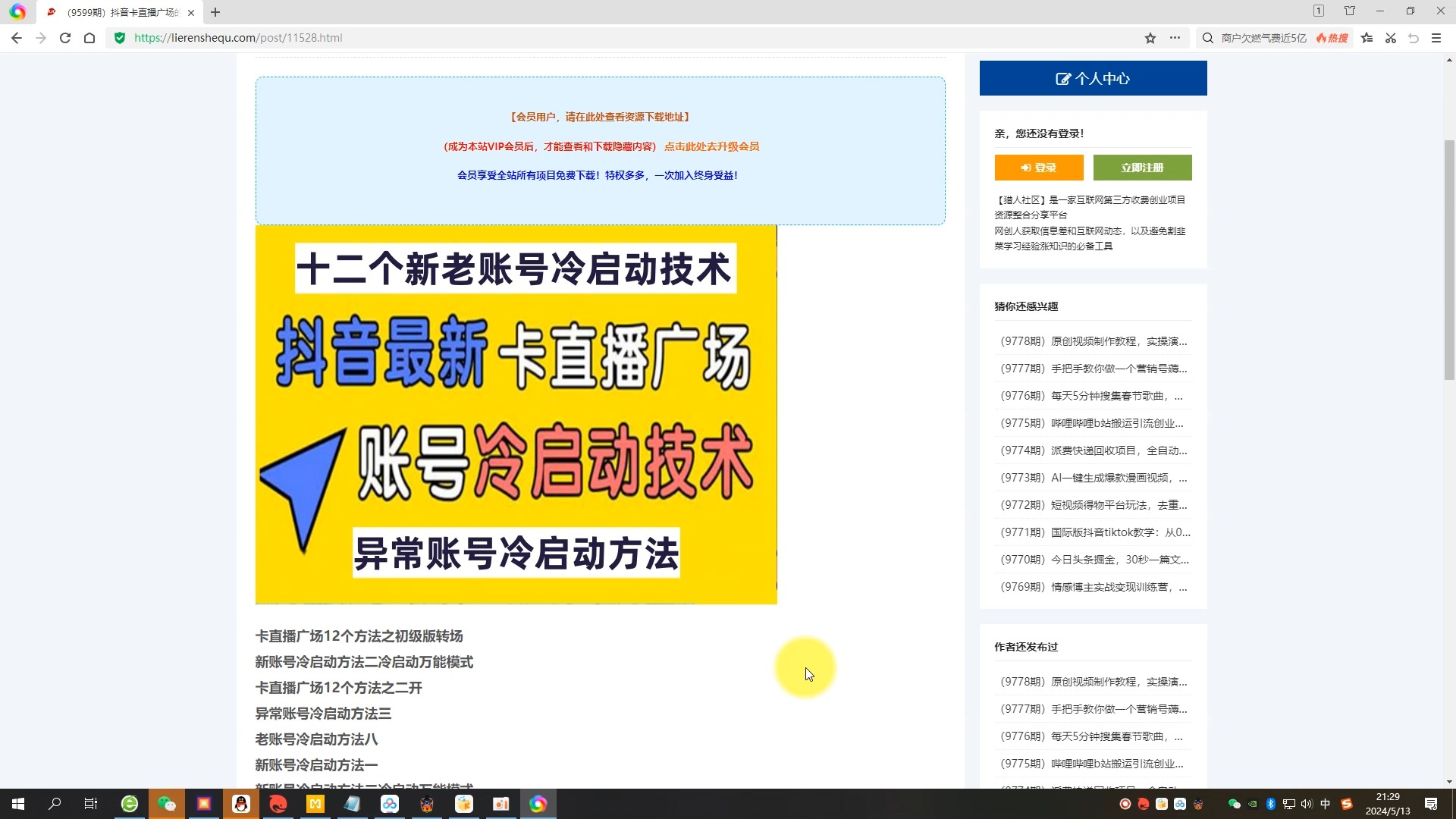
Task: Click the text 异常账号冷启动方法三
Action: pyautogui.click(x=323, y=714)
